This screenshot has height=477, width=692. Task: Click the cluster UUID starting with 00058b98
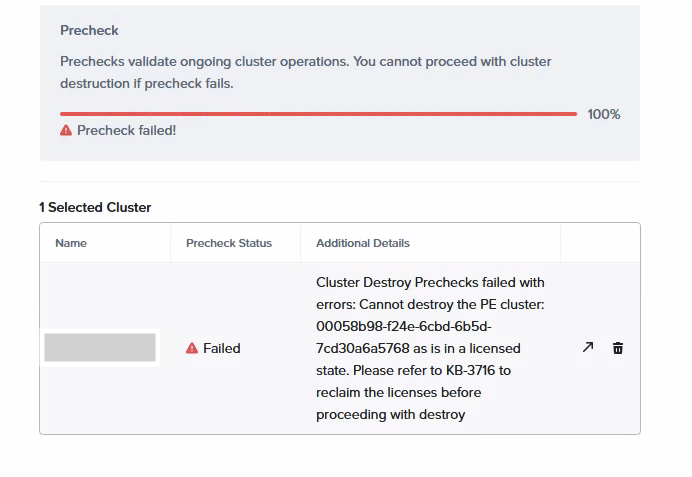tap(403, 326)
